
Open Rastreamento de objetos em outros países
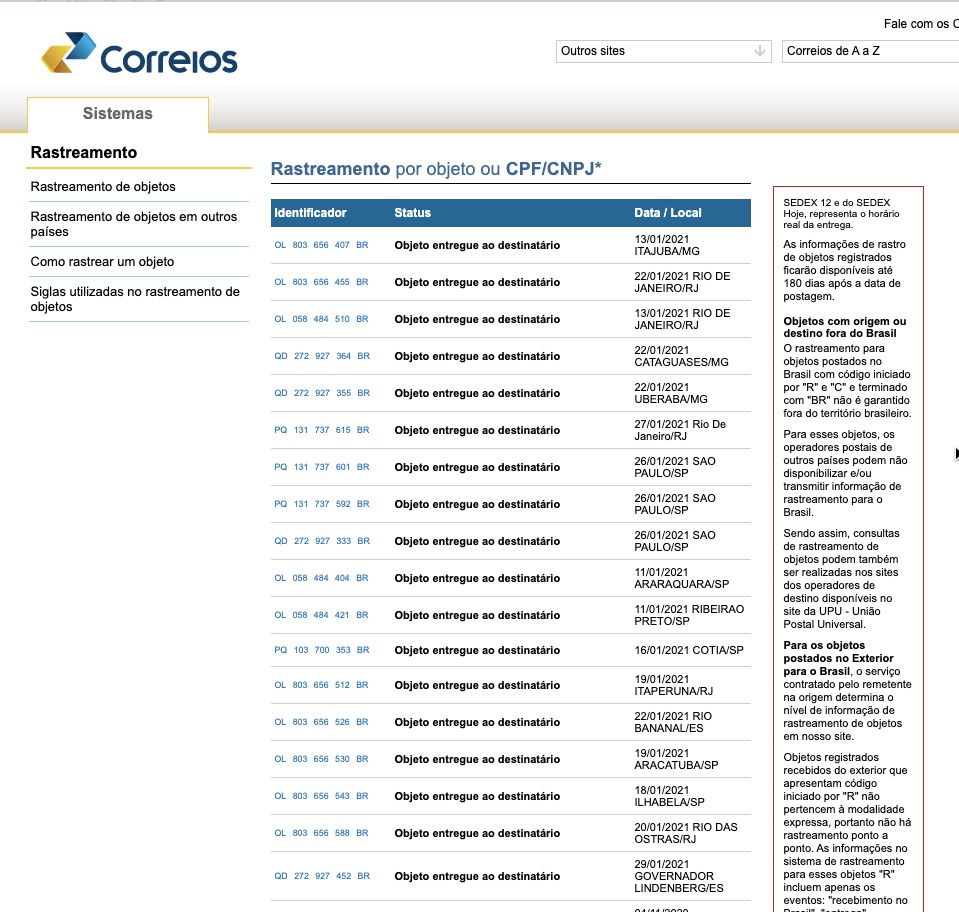coord(134,224)
